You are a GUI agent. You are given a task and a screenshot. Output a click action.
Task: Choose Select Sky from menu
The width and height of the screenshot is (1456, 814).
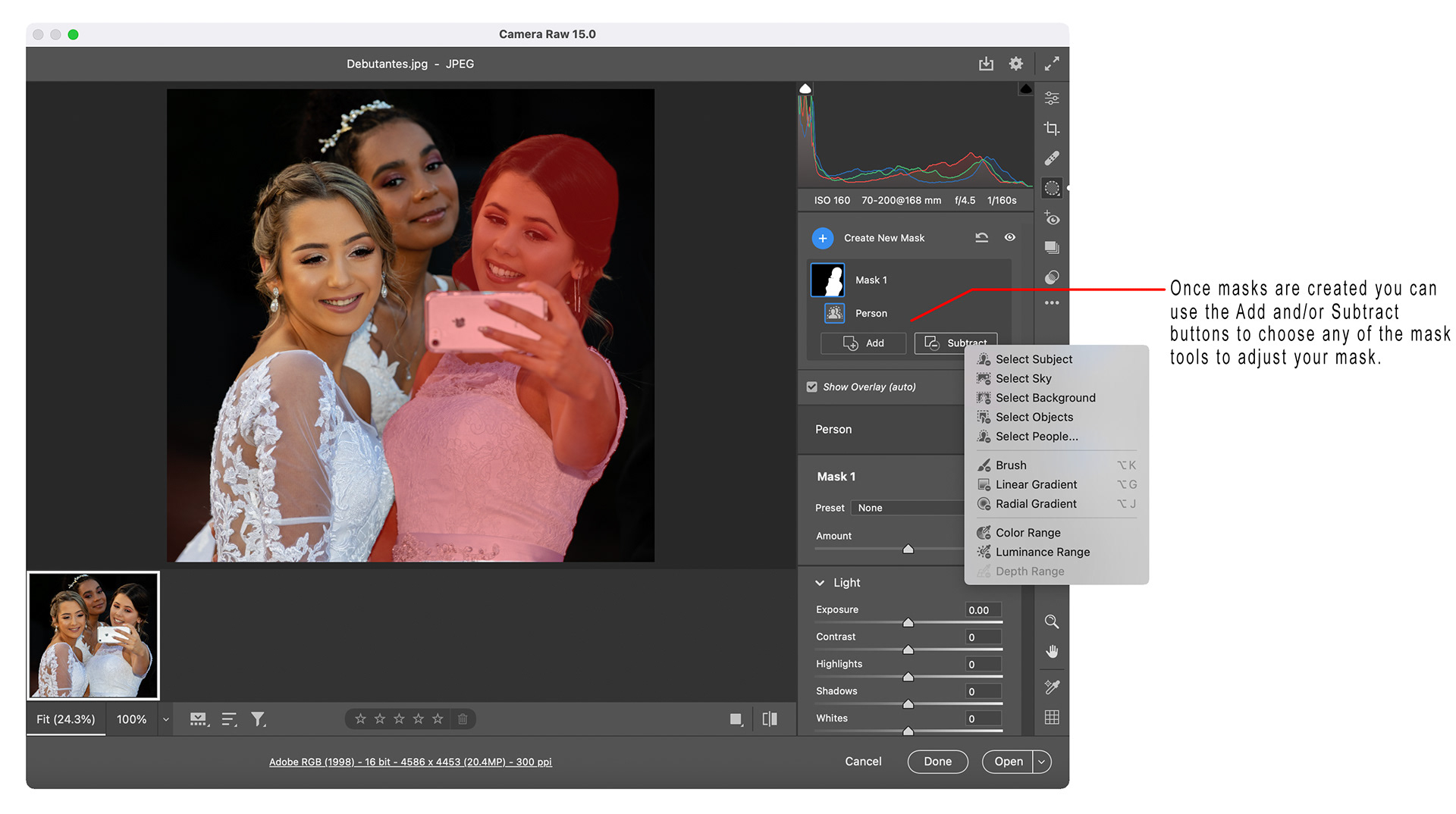[x=1023, y=378]
